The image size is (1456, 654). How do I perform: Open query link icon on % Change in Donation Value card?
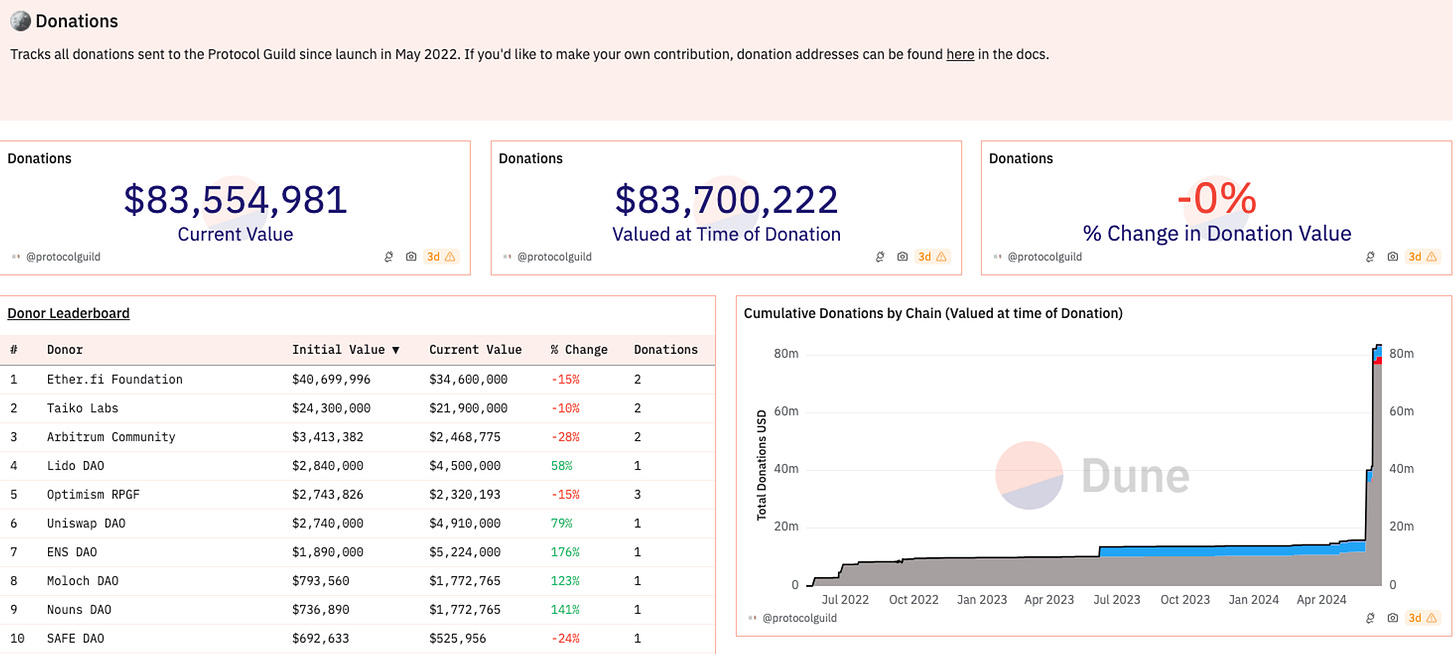(1372, 257)
